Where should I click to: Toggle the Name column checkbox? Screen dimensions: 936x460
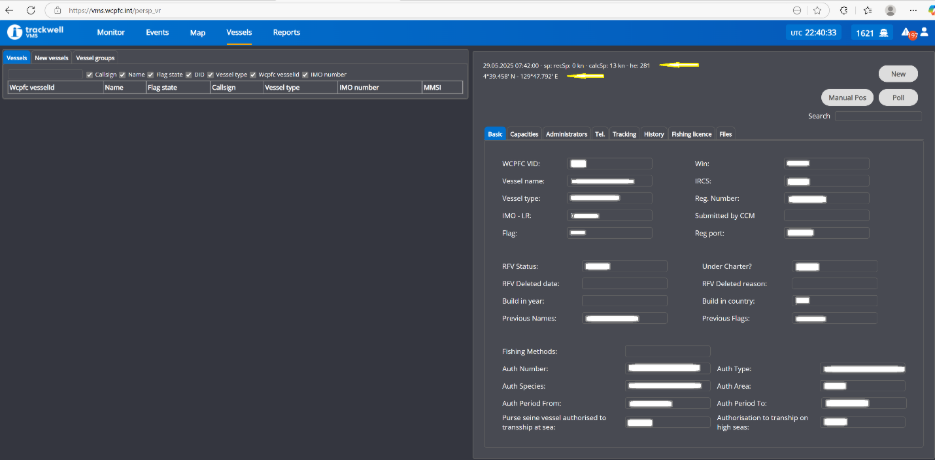(x=122, y=75)
